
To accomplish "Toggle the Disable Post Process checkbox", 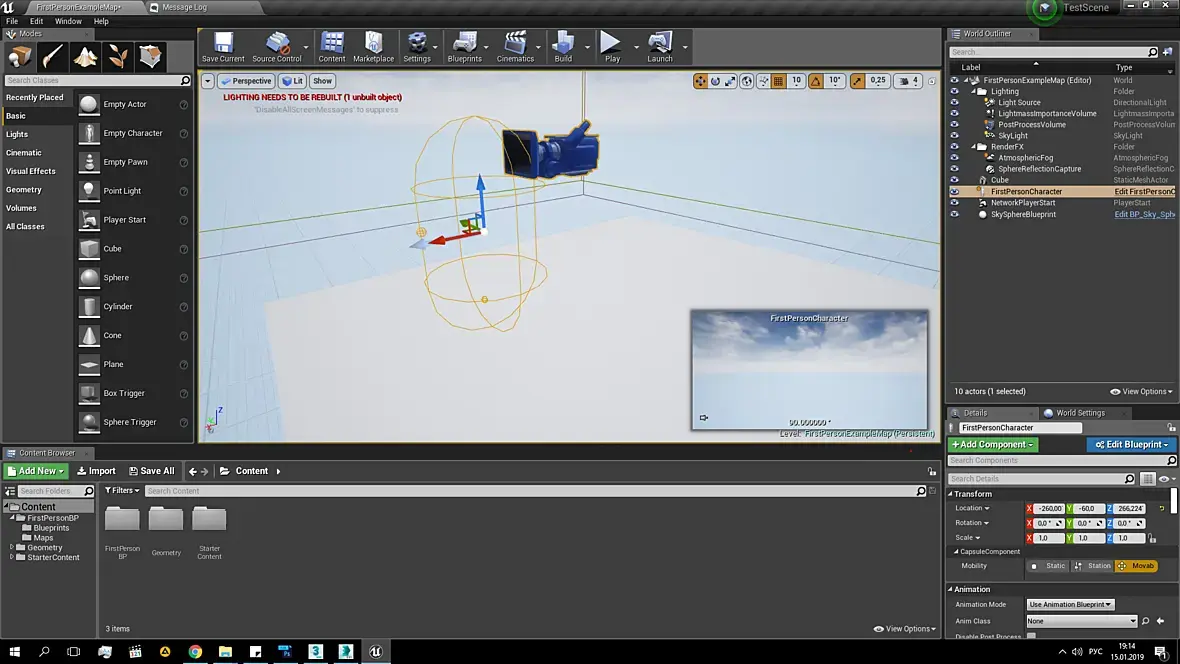I will [x=1031, y=636].
